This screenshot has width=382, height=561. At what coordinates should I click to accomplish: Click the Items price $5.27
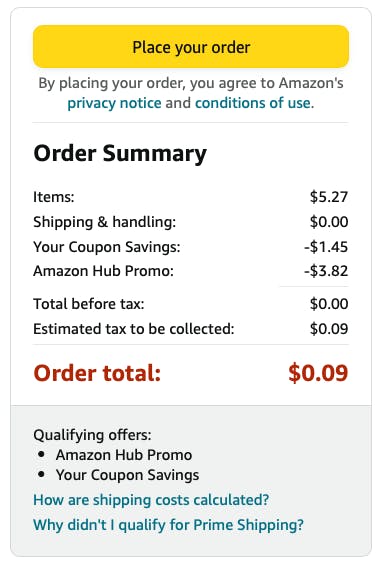tap(329, 197)
